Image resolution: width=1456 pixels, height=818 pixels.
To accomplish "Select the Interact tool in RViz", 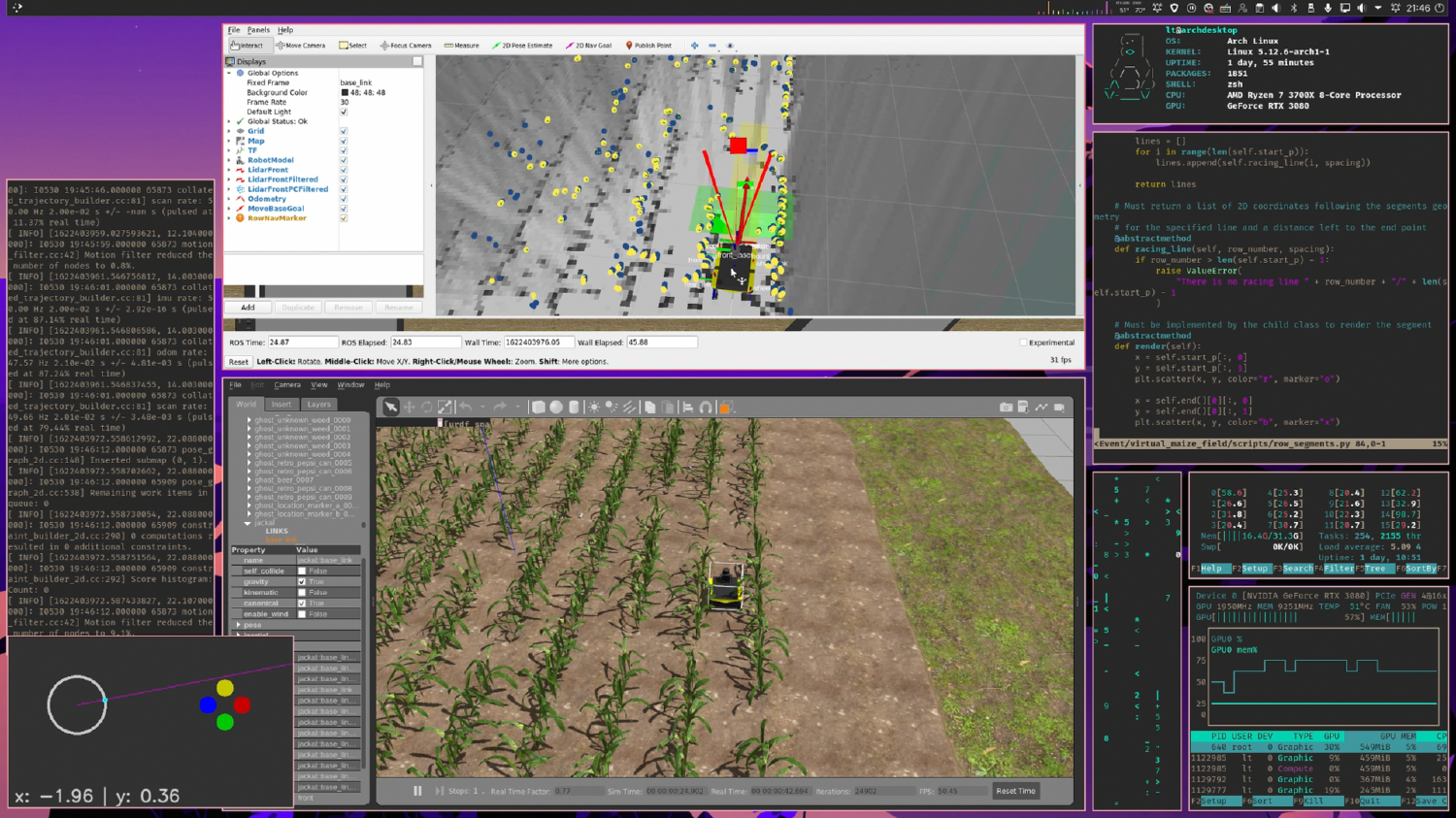I will (248, 45).
